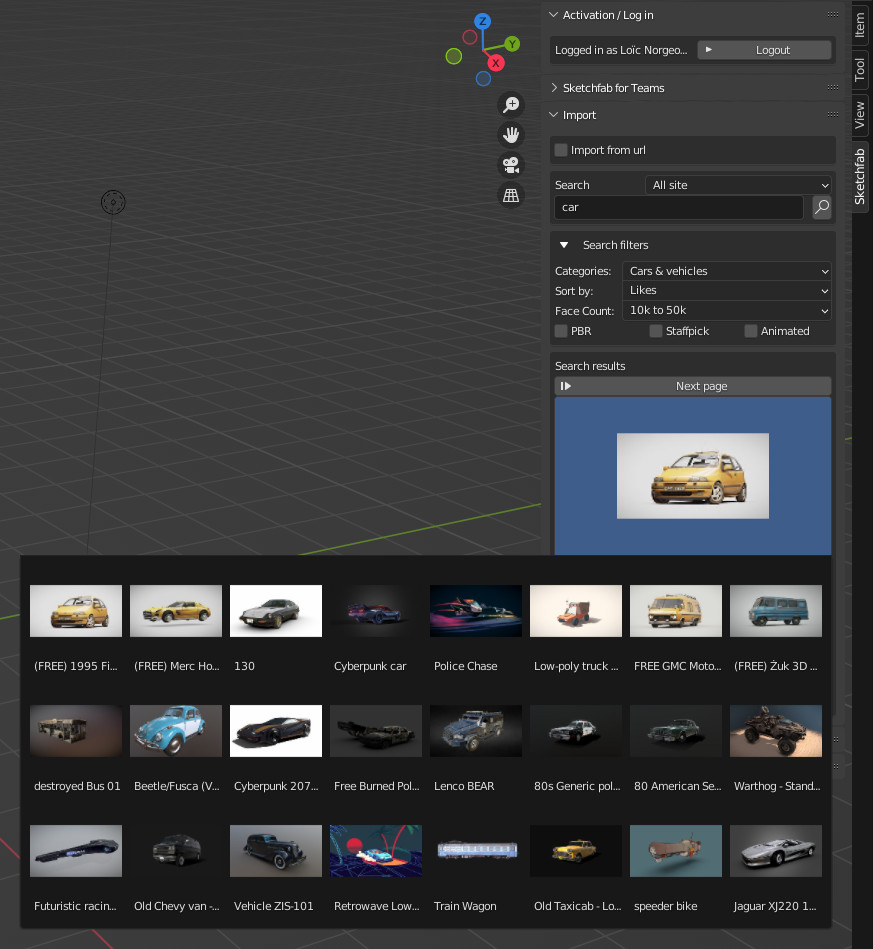The height and width of the screenshot is (949, 873).
Task: Click the blue Z axis gizmo handle
Action: pyautogui.click(x=482, y=21)
